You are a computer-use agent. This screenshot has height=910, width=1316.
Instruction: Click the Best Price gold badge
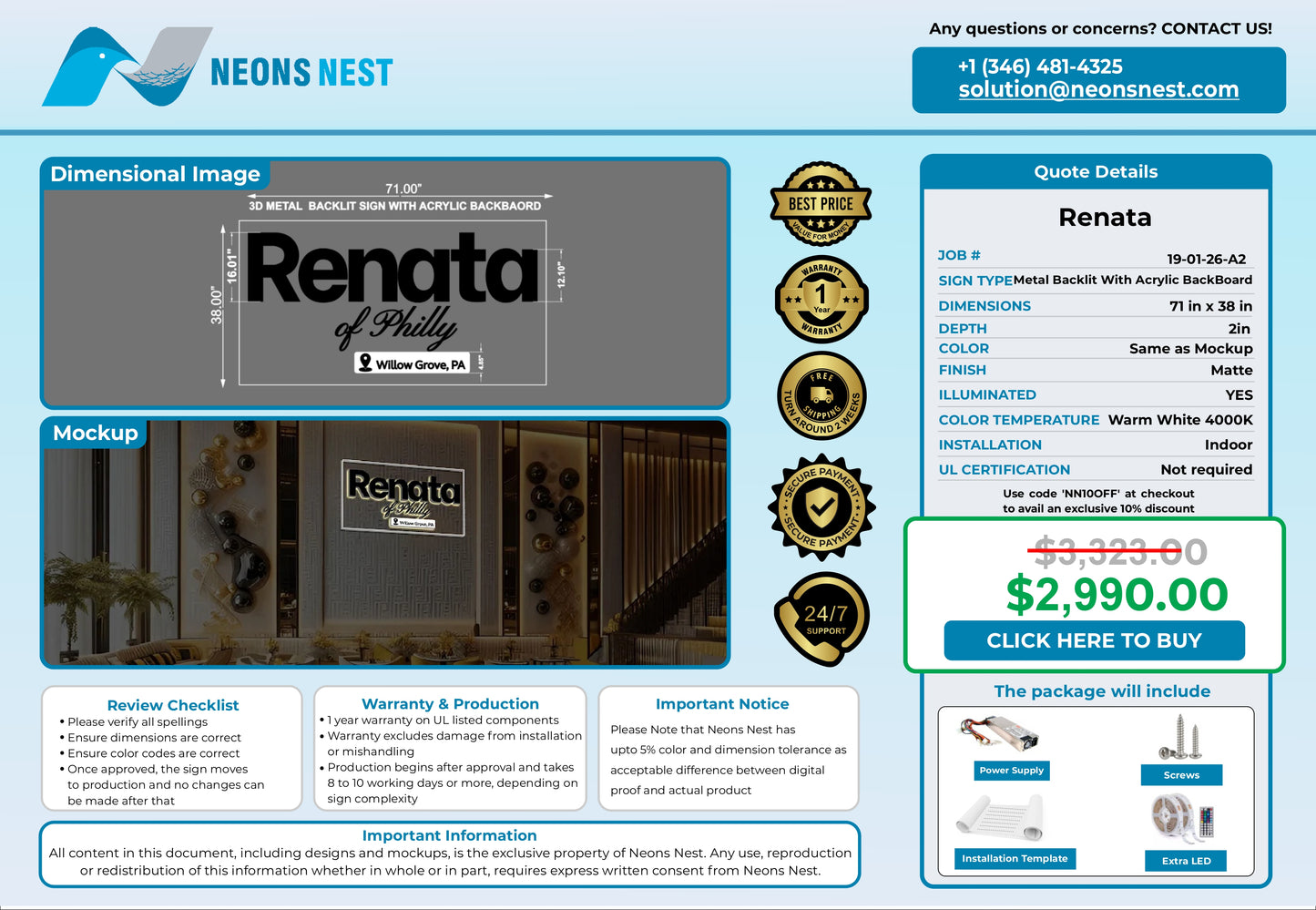(821, 204)
